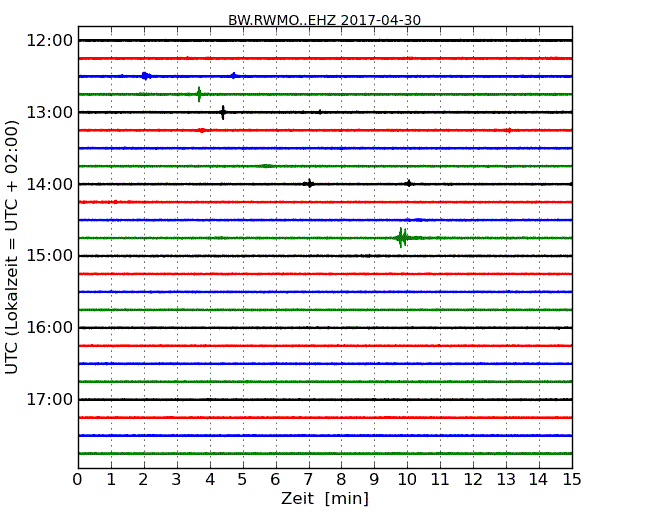Select the horizontal axis label Zeit [min]
Viewport: 650px width, 520px height.
(325, 498)
